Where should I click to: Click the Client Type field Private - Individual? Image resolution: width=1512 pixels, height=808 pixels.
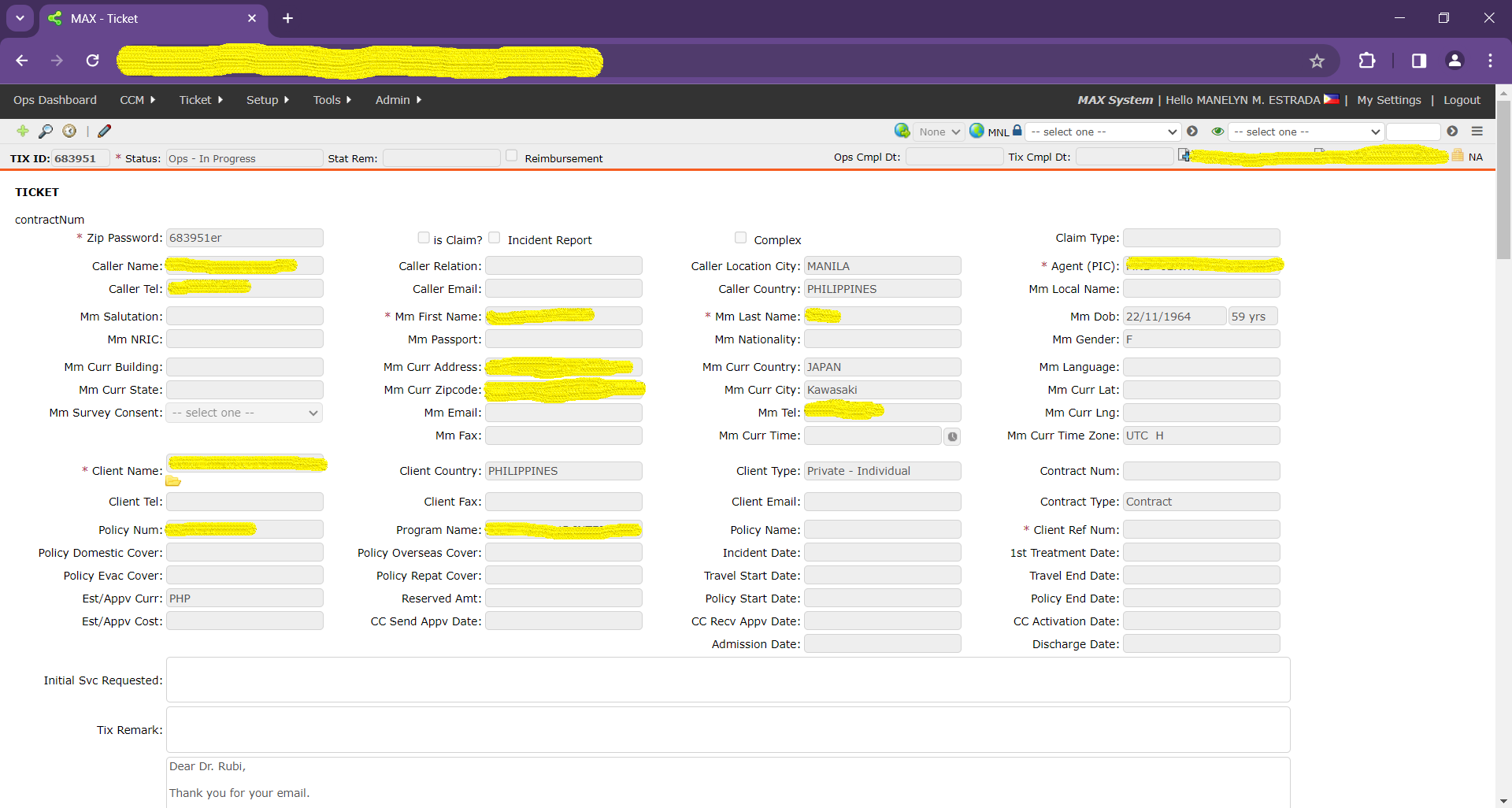882,471
